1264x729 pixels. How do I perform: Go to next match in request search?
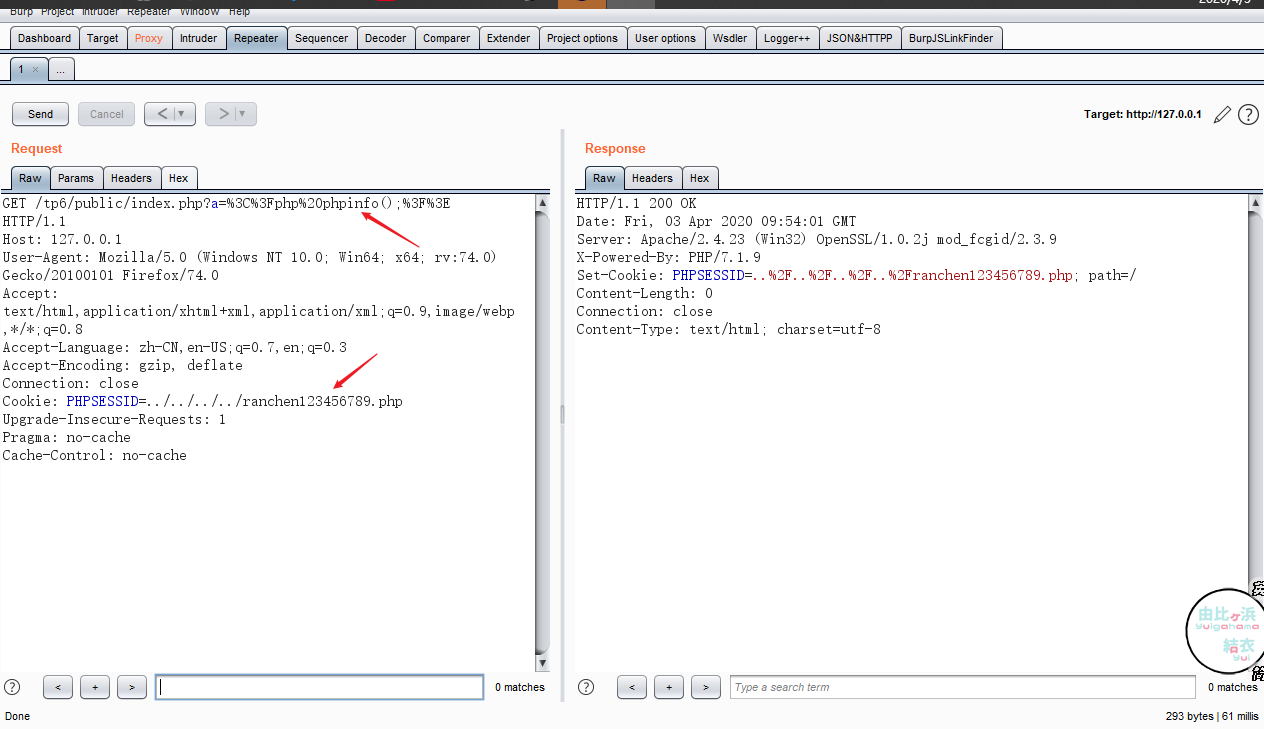pos(132,687)
